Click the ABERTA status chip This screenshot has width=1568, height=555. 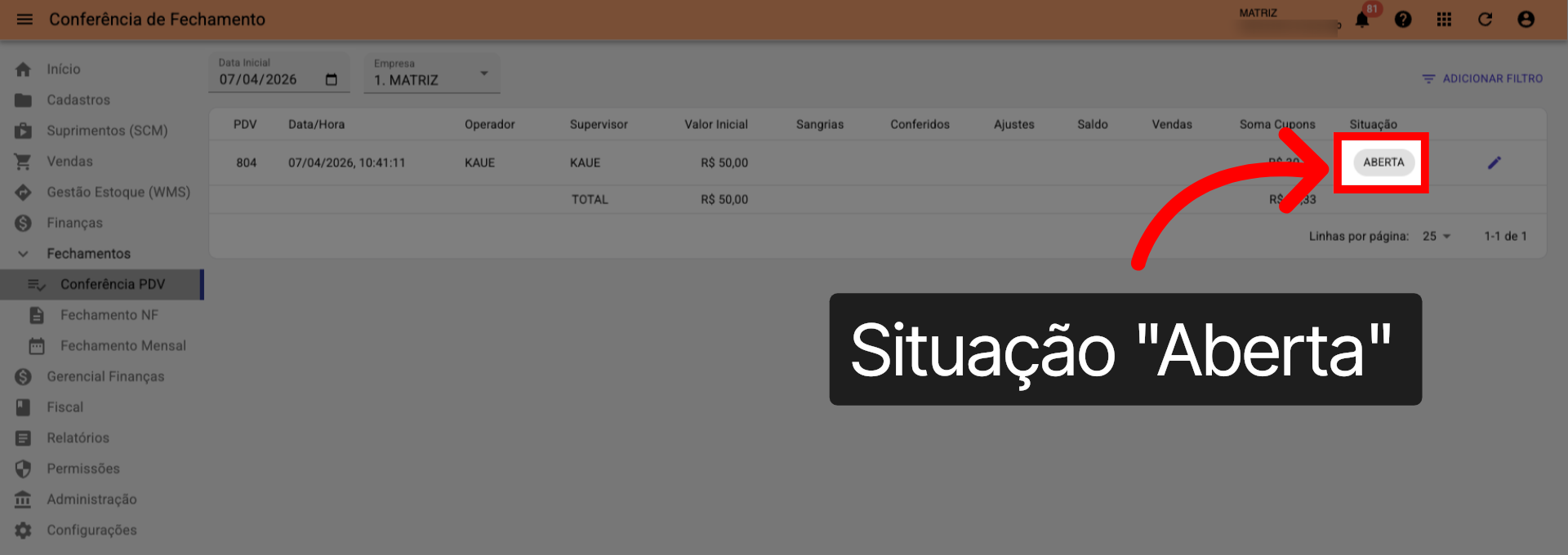[1383, 162]
